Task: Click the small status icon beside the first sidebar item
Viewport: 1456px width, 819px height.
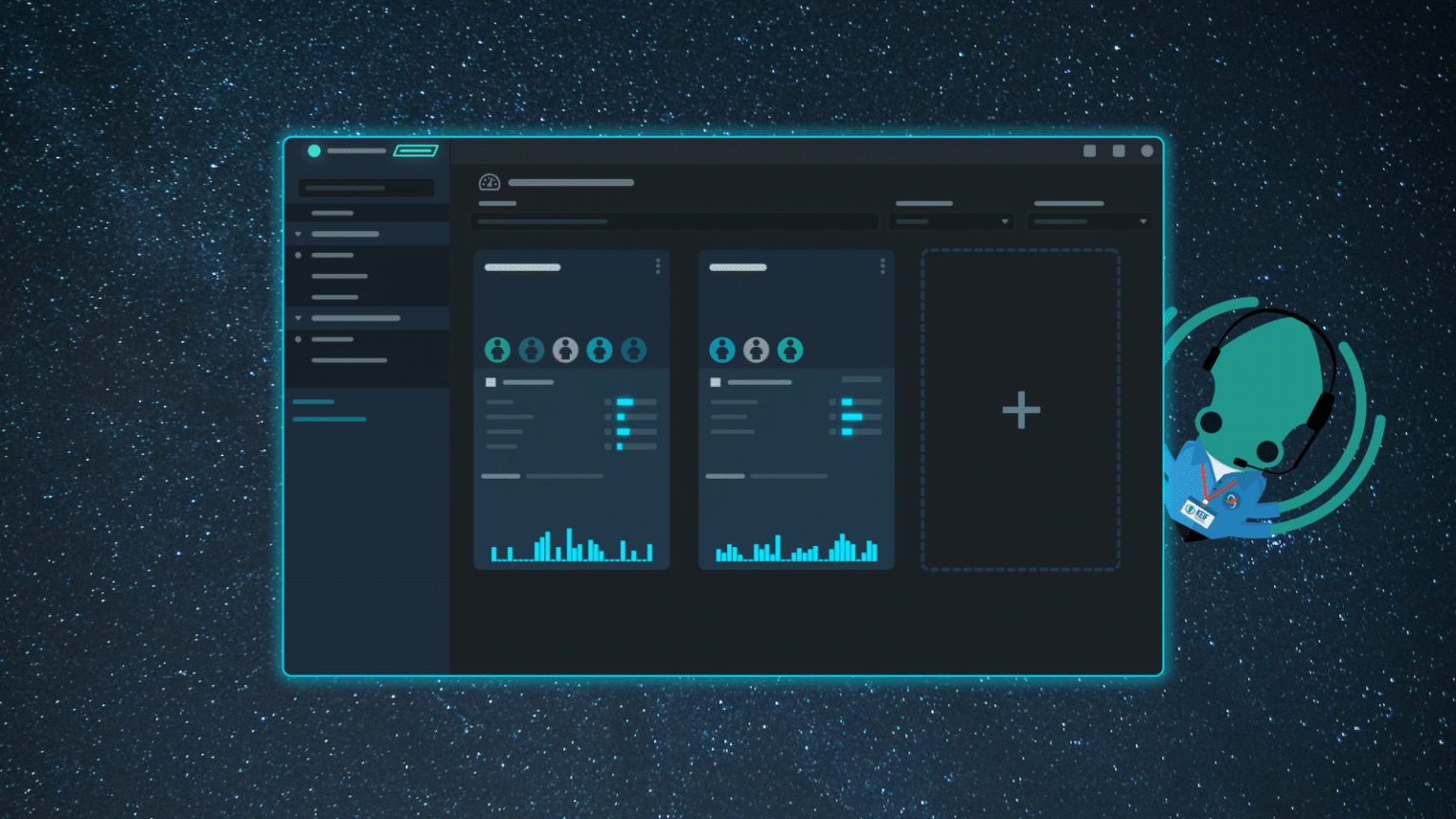Action: click(x=299, y=255)
